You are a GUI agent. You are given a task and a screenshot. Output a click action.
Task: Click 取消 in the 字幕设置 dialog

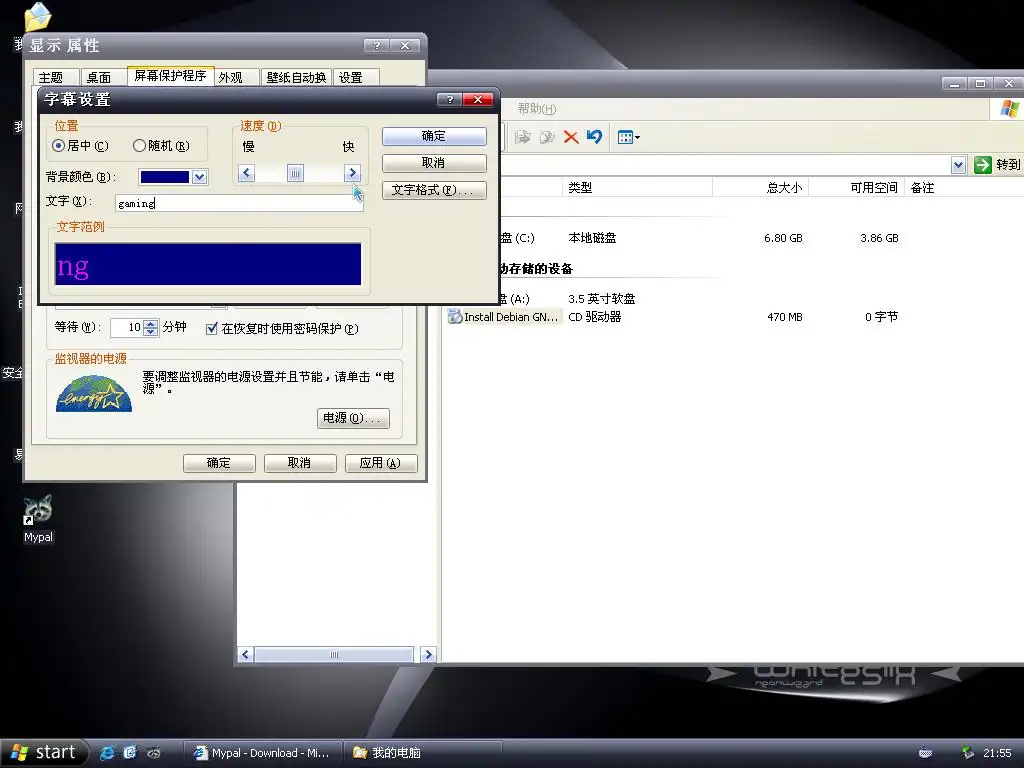click(x=434, y=163)
